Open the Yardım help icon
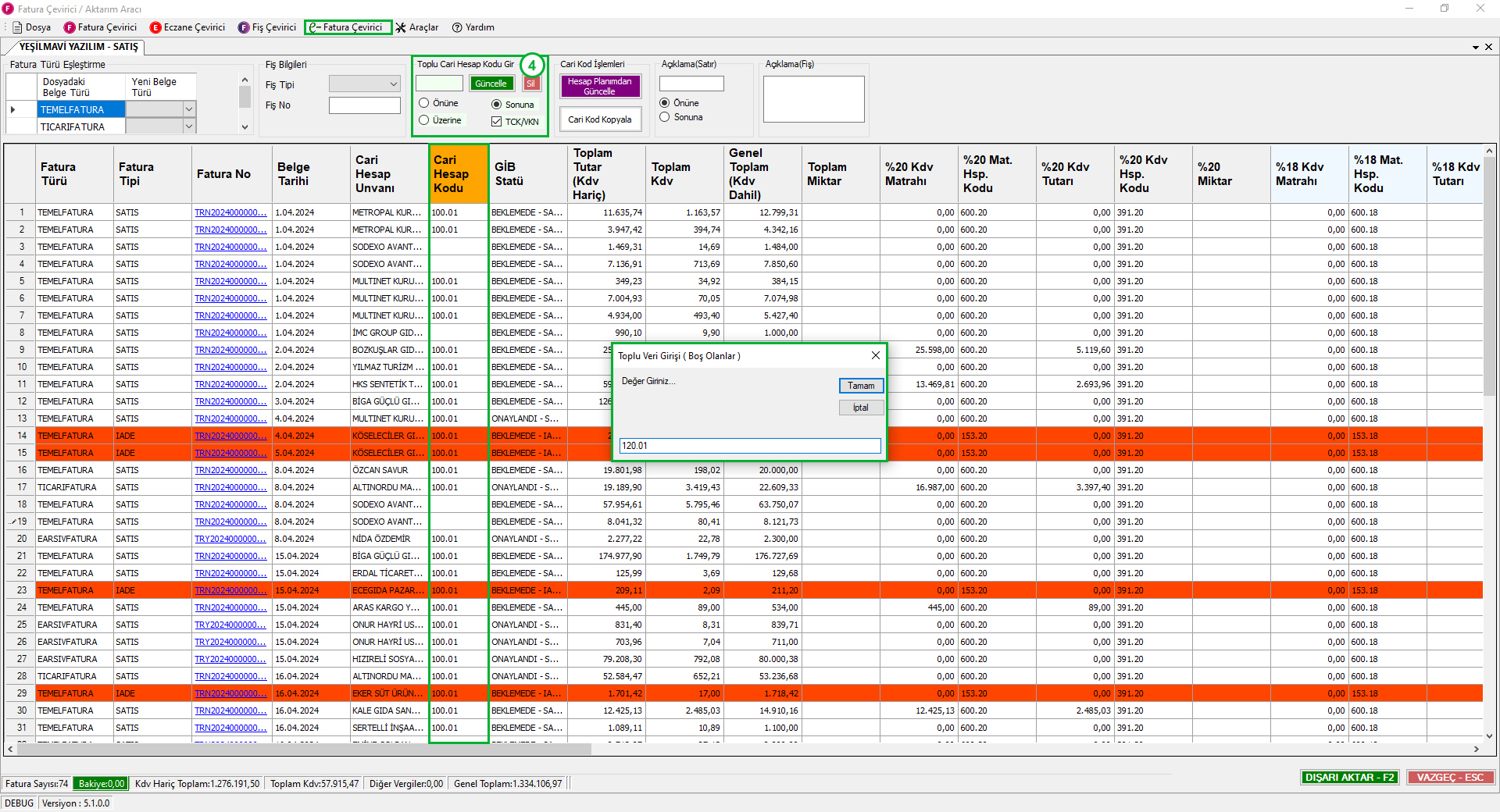This screenshot has width=1500, height=812. pos(457,27)
